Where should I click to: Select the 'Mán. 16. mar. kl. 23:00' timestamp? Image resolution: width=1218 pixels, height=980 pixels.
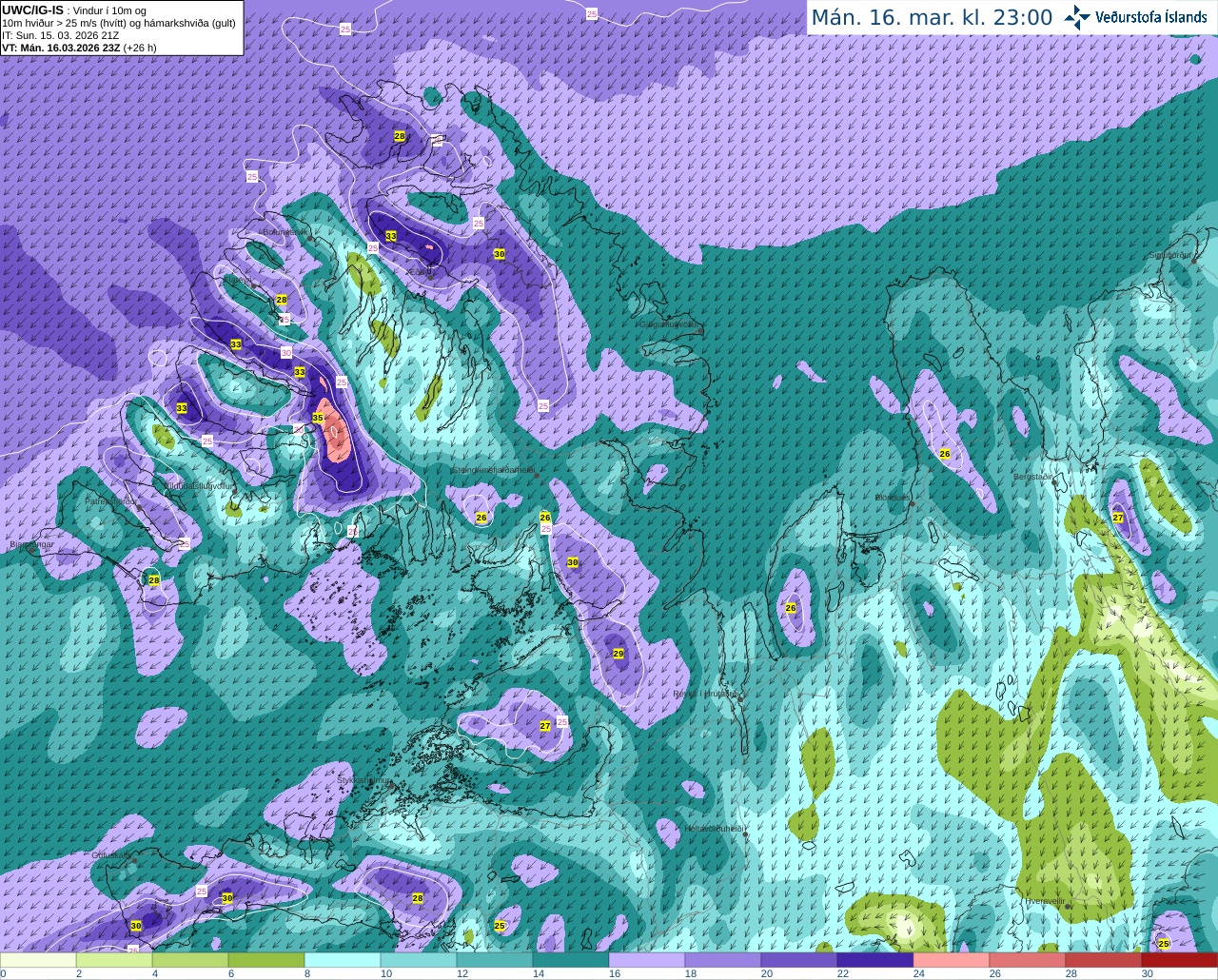932,17
